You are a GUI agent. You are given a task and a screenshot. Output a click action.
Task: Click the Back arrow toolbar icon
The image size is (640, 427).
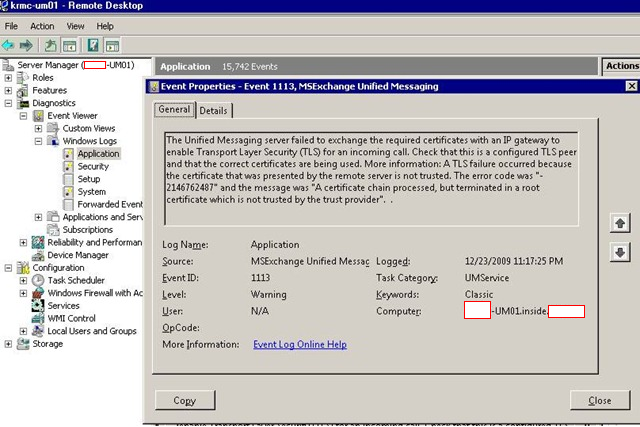(x=8, y=45)
